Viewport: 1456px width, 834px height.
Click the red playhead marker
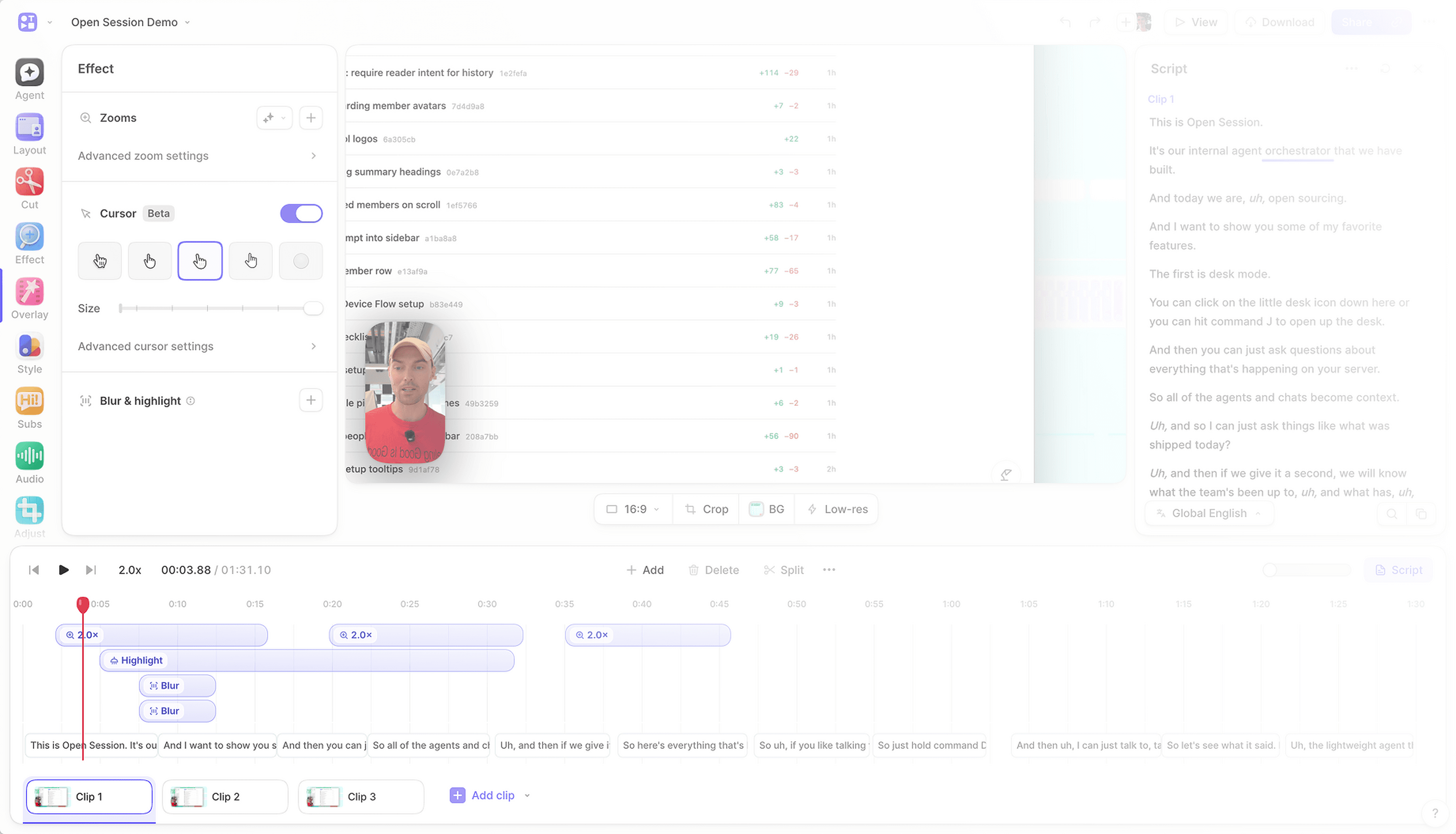coord(83,604)
